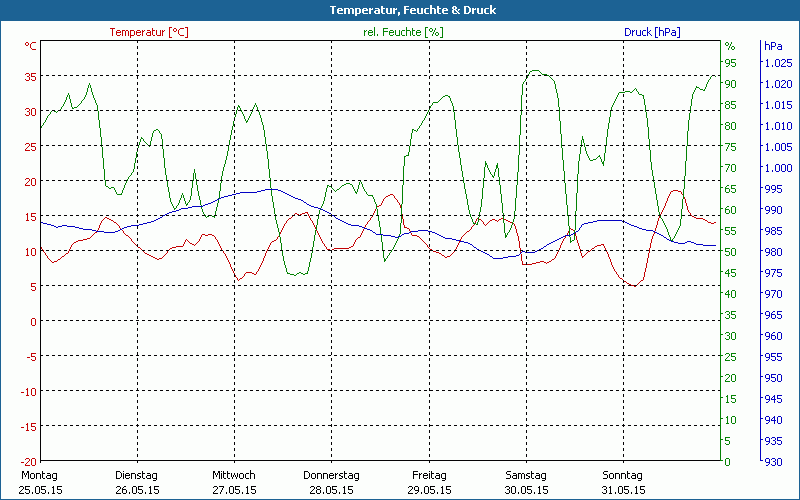800x500 pixels.
Task: Click the 'Dienstag' day label
Action: click(x=136, y=475)
